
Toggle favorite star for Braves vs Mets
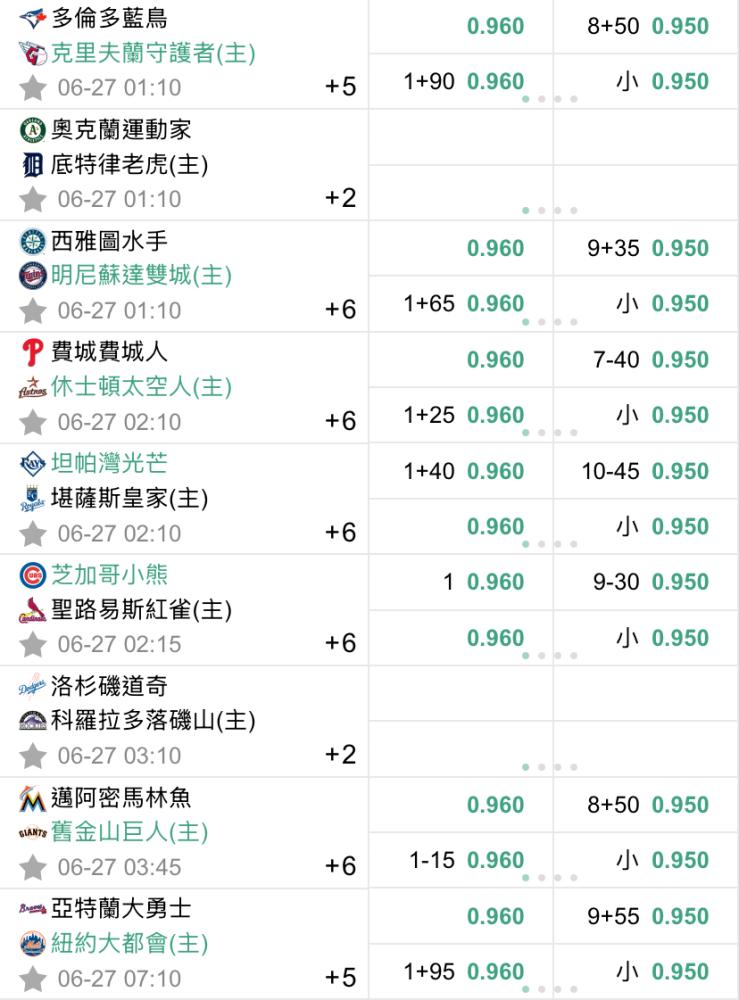(x=33, y=979)
